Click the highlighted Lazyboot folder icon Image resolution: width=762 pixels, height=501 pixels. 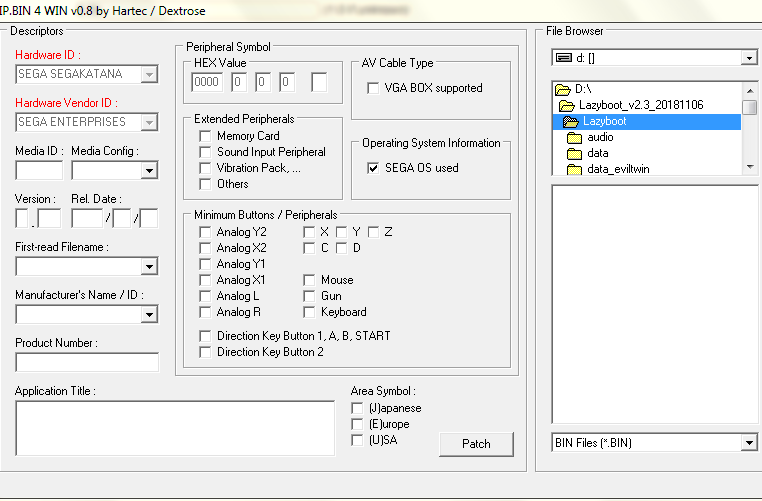tap(571, 121)
